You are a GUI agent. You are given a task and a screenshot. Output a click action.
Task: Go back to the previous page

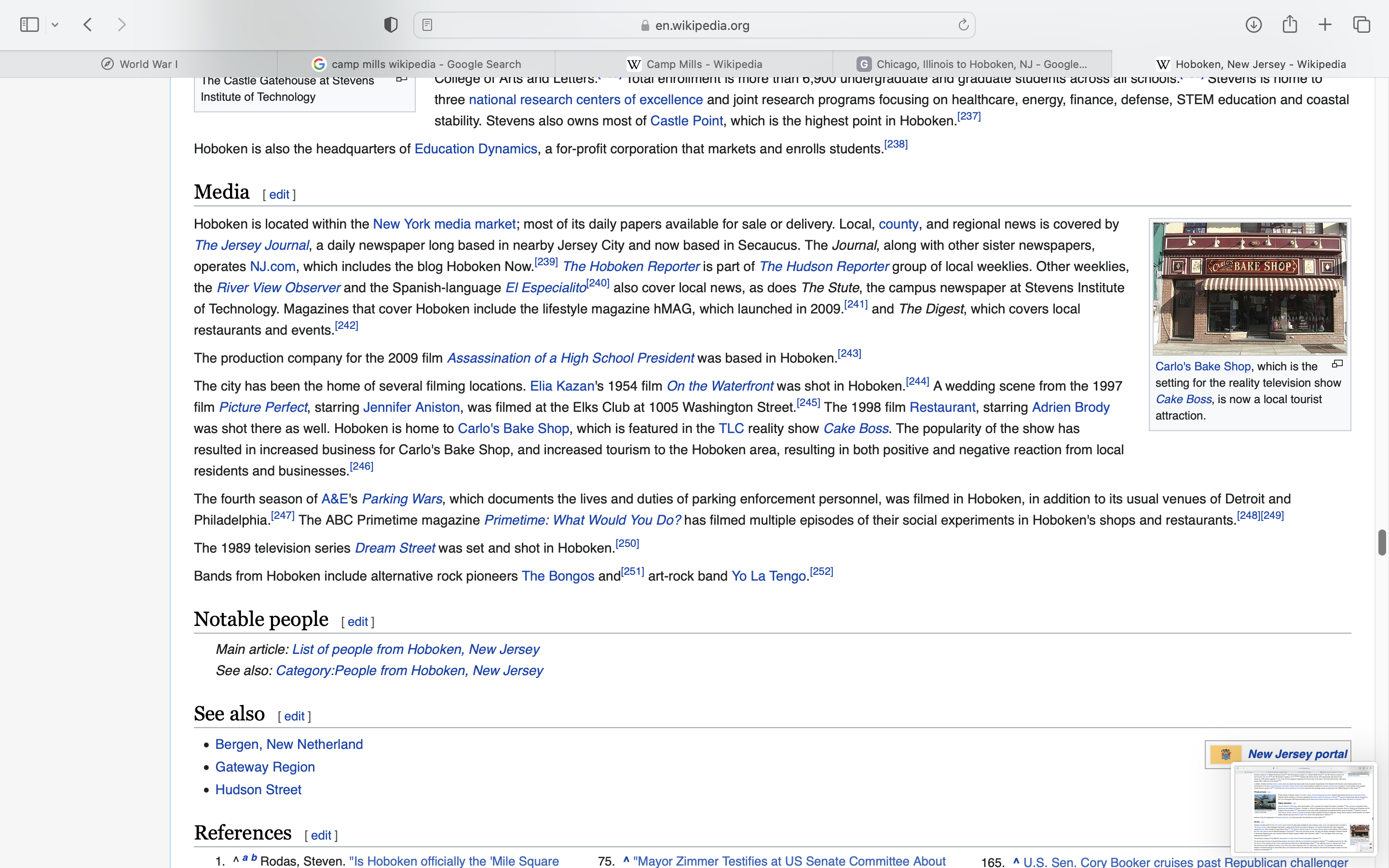click(88, 25)
